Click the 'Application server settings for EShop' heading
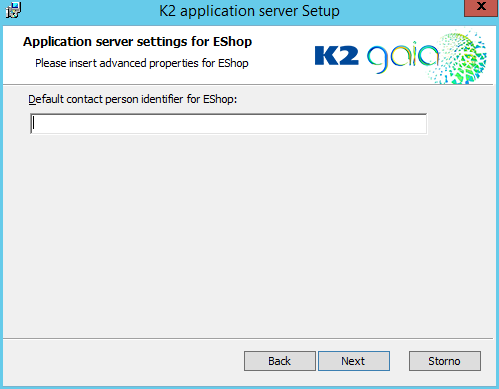 [x=137, y=42]
